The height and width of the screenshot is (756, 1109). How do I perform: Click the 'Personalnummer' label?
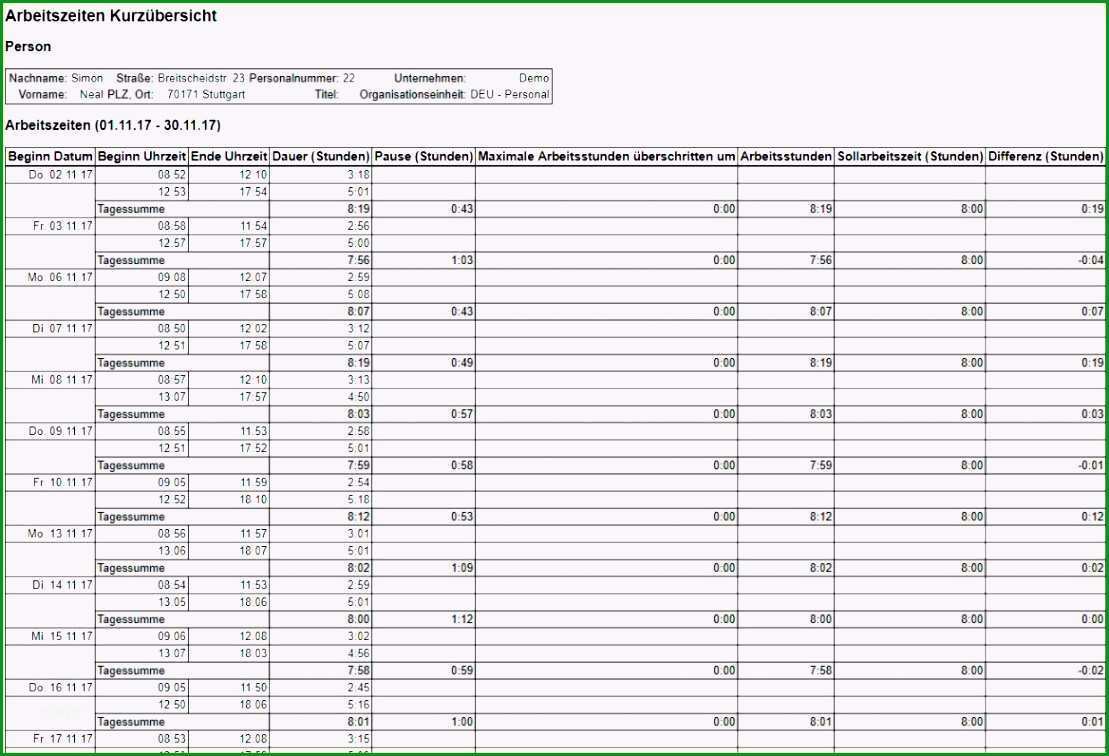click(x=294, y=78)
